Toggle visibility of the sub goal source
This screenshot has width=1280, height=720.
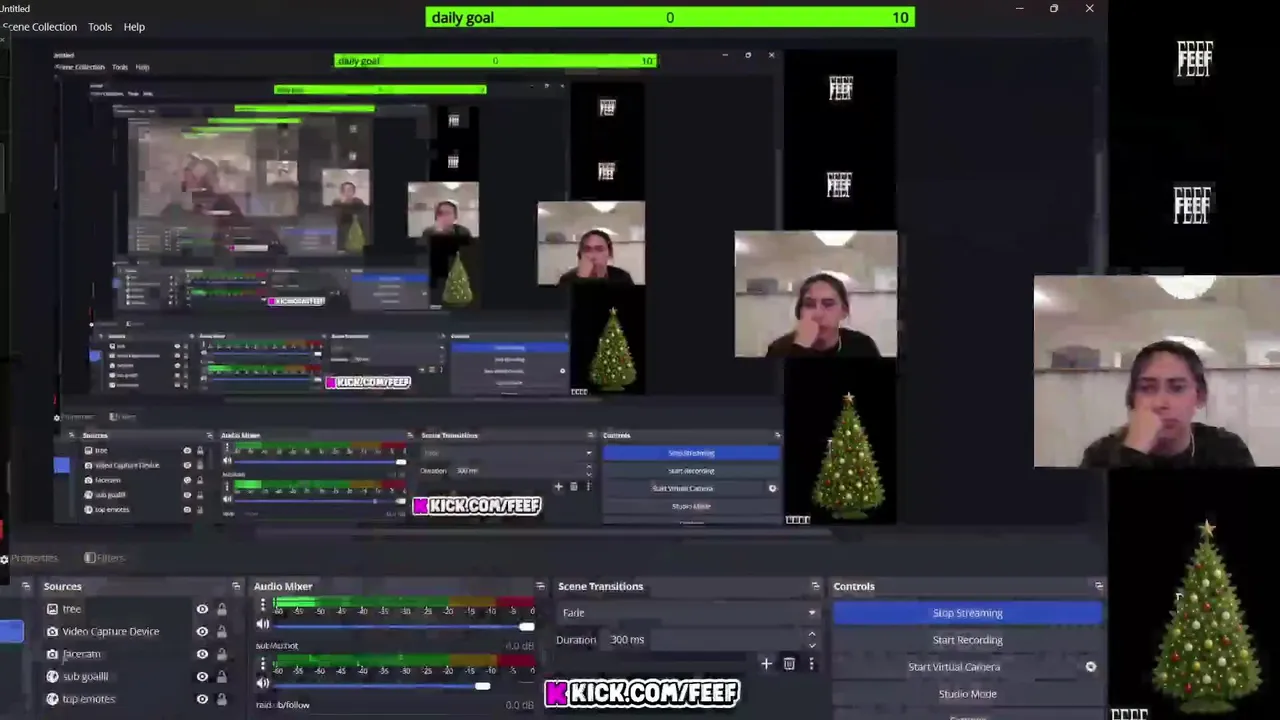point(202,676)
